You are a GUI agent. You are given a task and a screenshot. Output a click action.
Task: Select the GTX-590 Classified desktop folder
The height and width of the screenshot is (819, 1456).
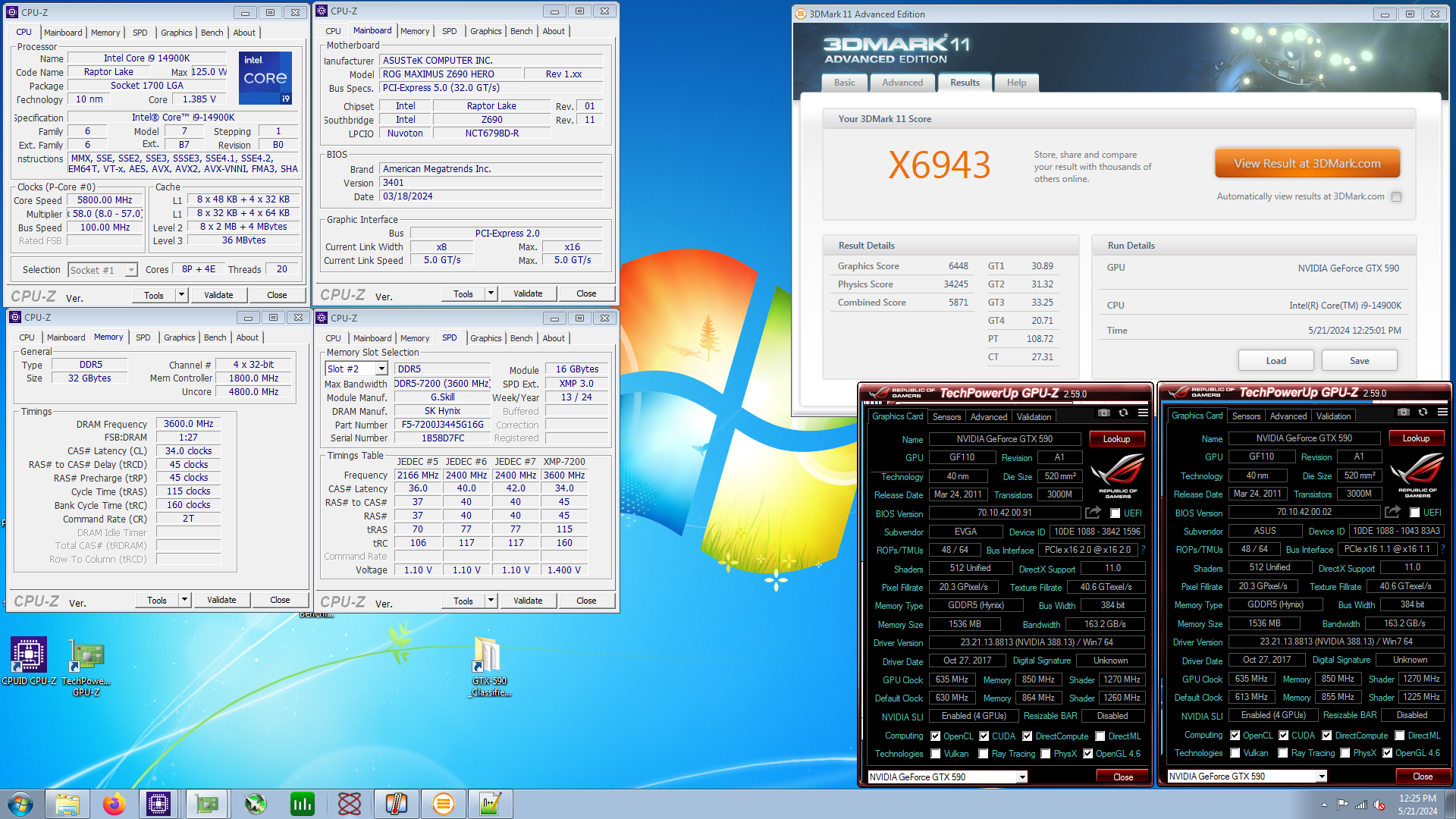pyautogui.click(x=490, y=667)
